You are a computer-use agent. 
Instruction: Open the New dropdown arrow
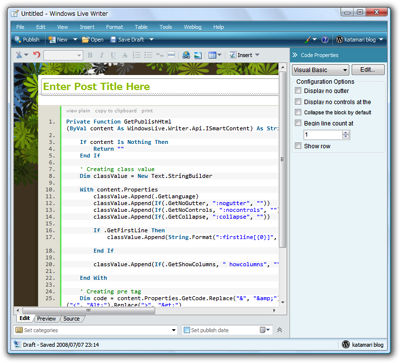tap(75, 40)
